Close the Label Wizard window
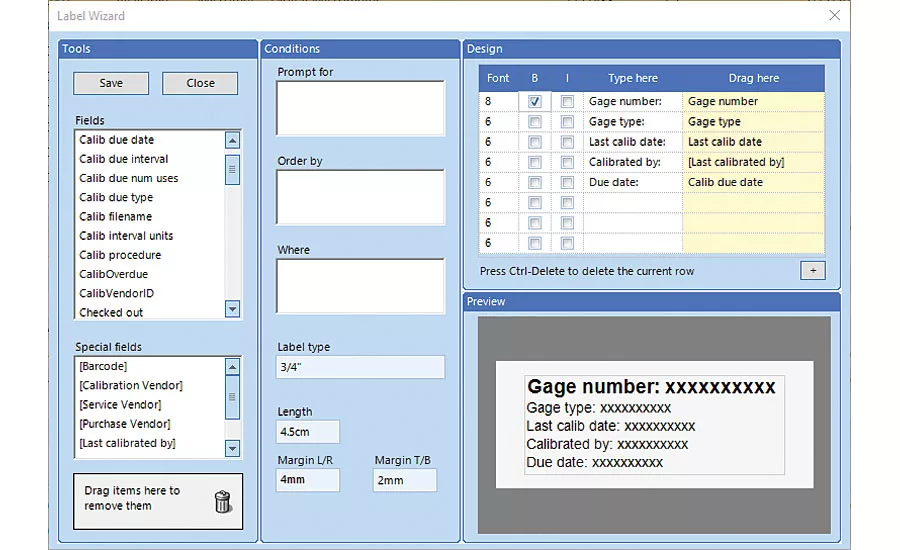 (835, 16)
